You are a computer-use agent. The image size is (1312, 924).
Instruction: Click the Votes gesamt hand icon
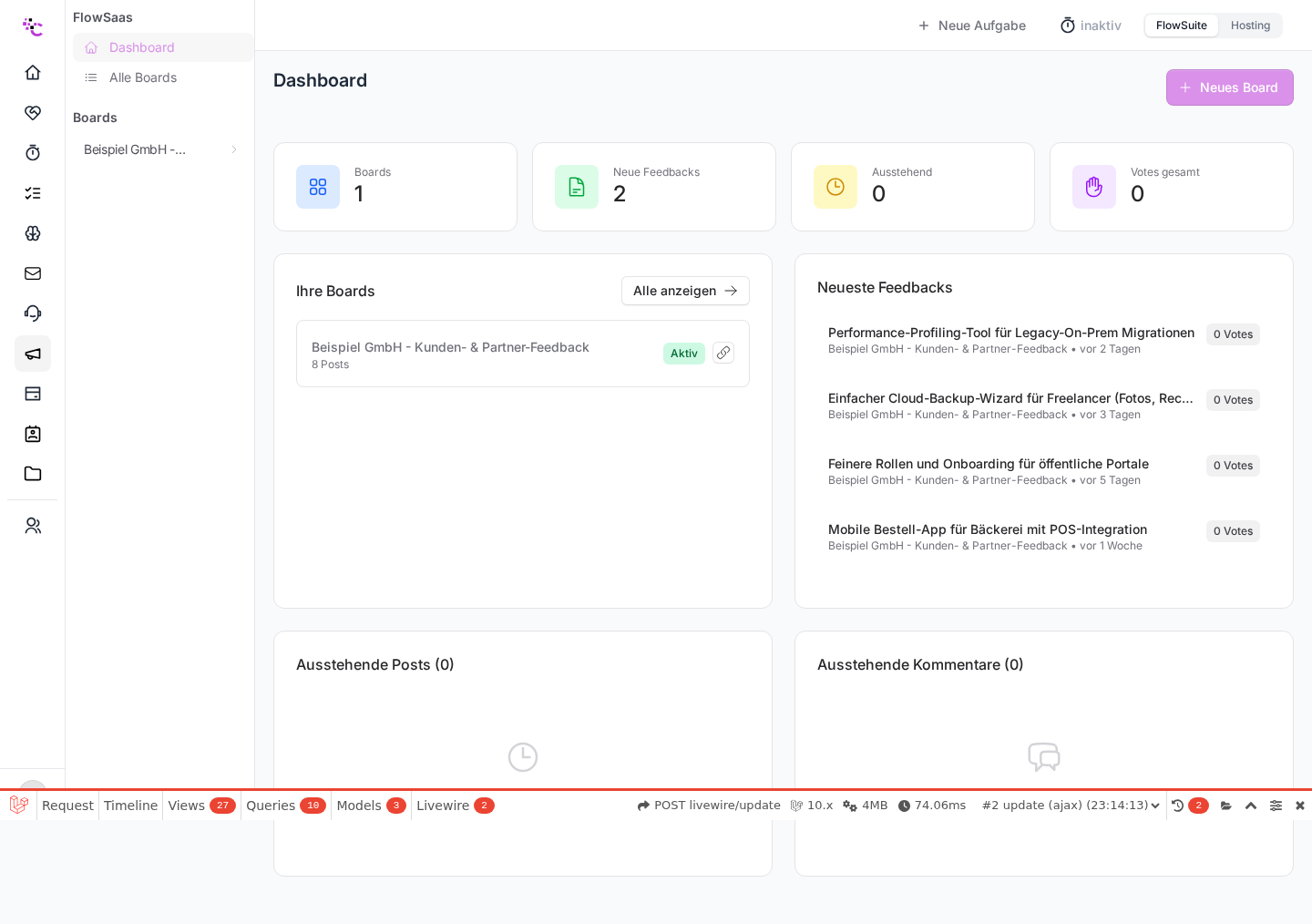pos(1094,187)
